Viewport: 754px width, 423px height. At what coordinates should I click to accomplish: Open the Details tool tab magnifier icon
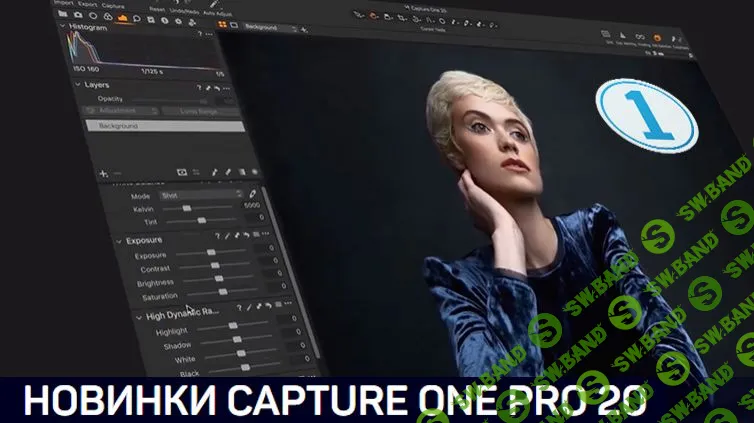click(137, 19)
